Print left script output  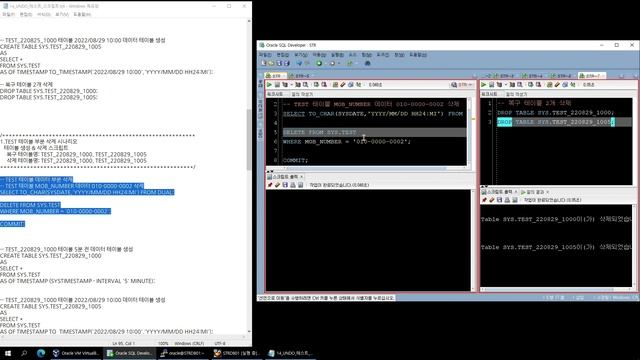pos(293,185)
